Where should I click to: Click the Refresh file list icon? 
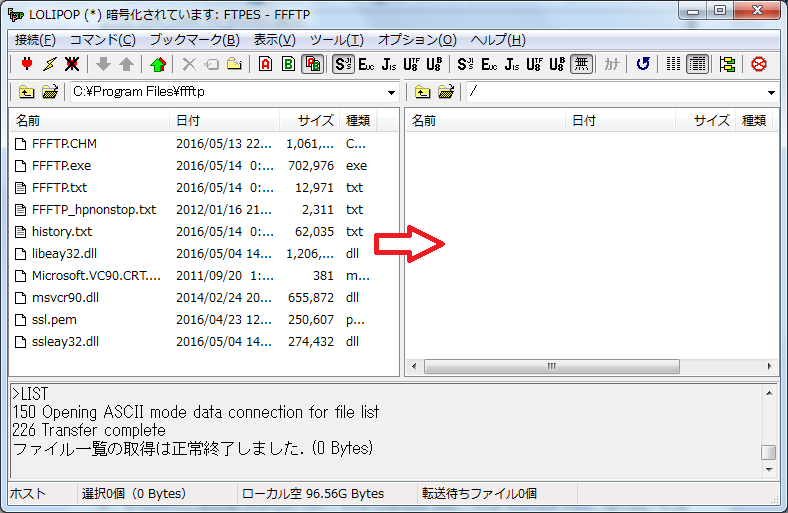click(643, 64)
